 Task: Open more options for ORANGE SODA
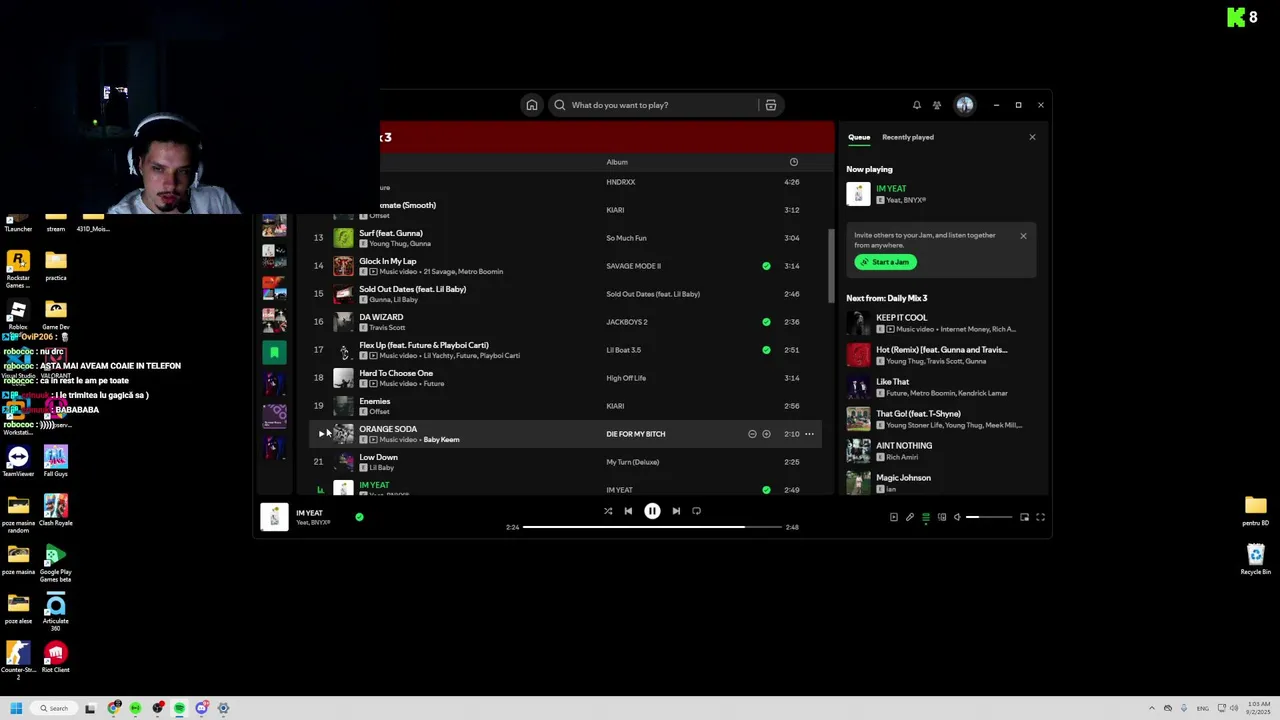(809, 434)
